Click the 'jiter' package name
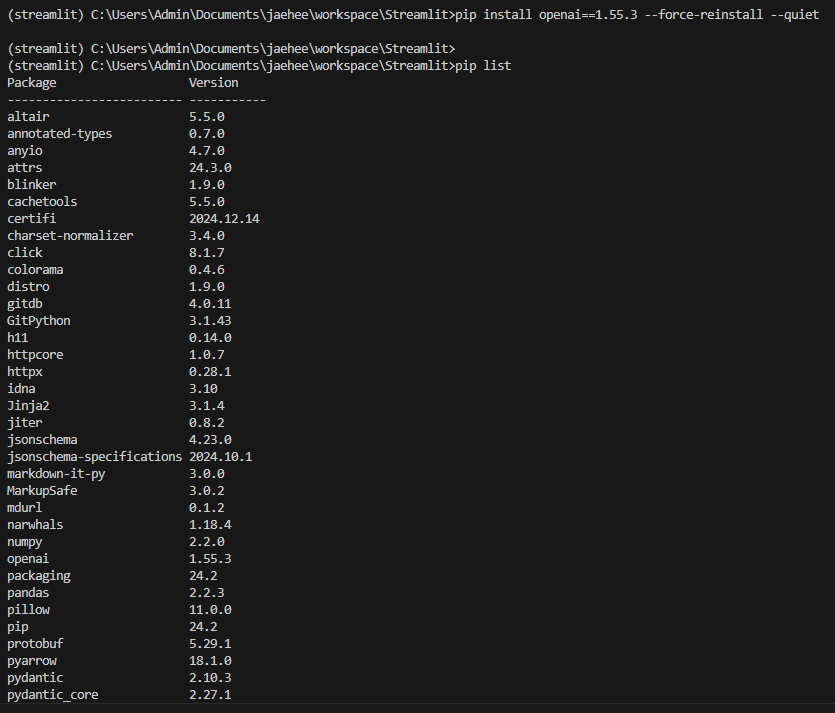835x713 pixels. (x=24, y=423)
